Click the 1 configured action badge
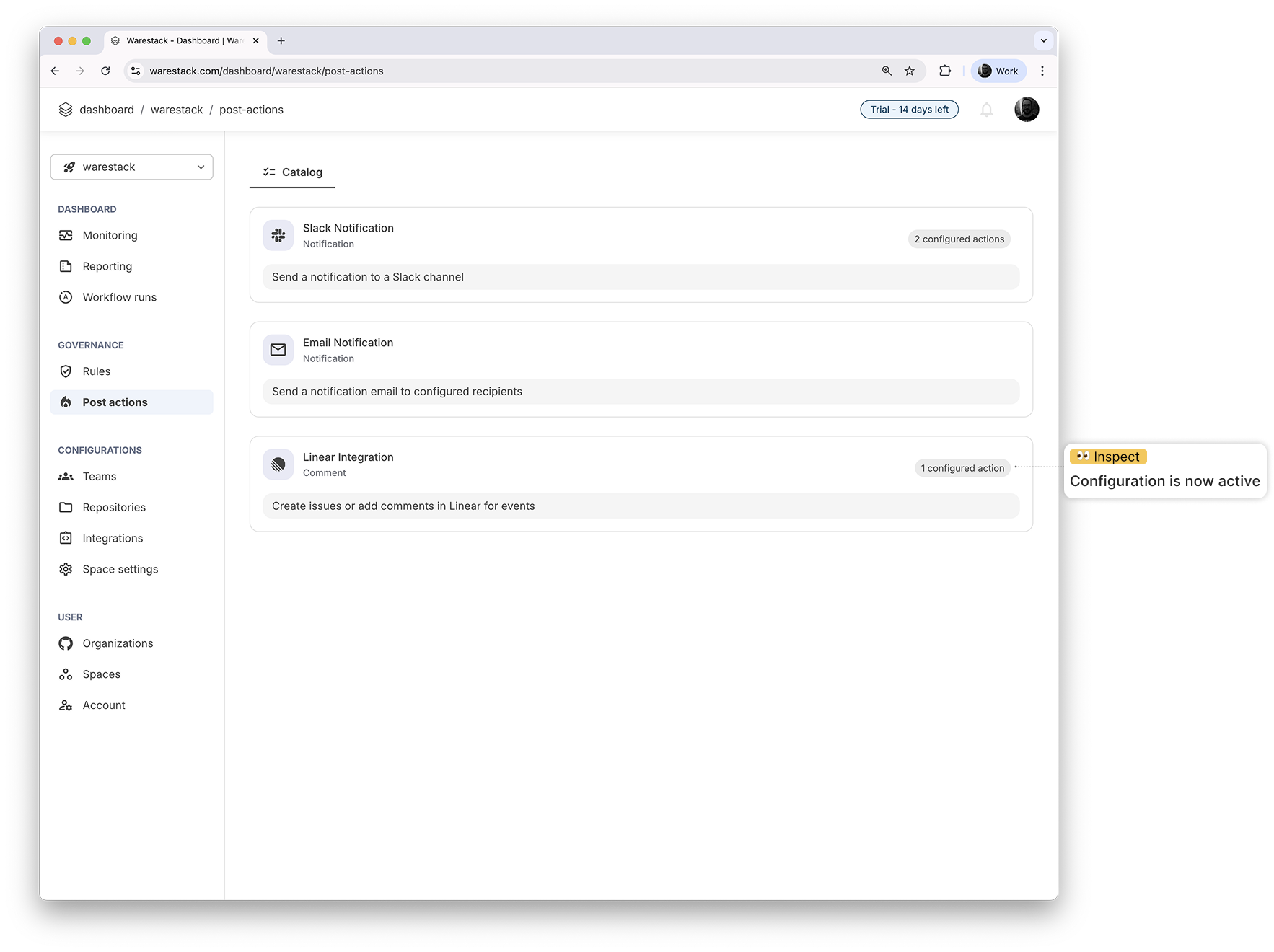Viewport: 1274px width, 952px height. click(x=962, y=468)
